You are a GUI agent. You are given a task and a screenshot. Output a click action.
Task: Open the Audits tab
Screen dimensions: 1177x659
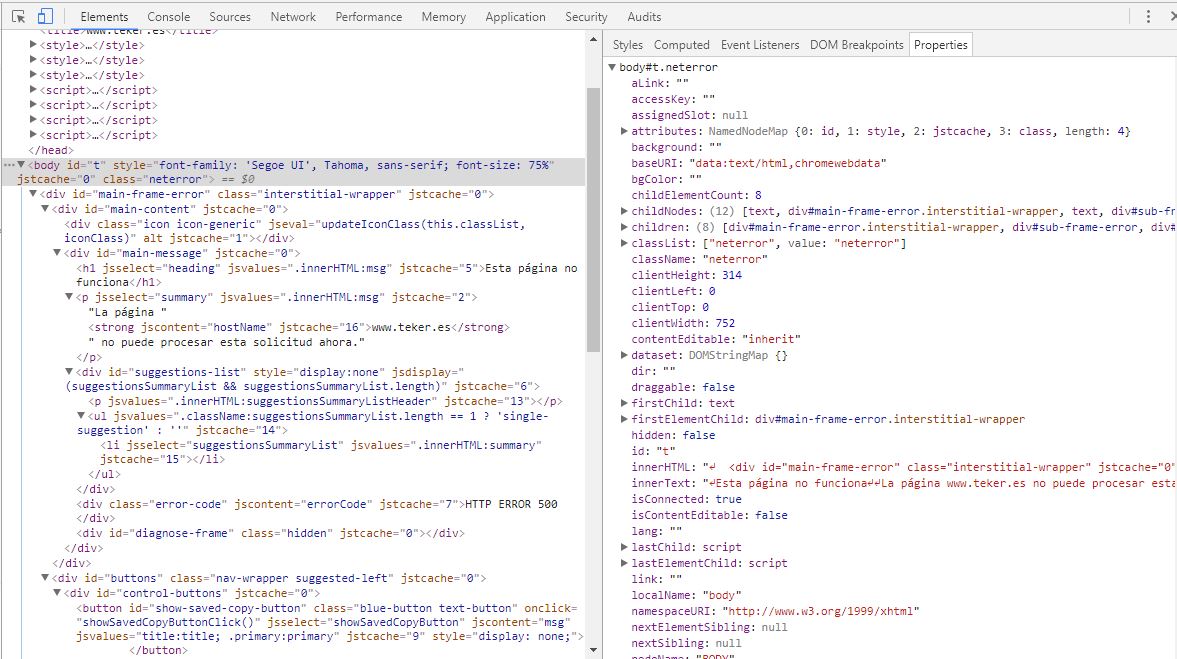point(644,17)
